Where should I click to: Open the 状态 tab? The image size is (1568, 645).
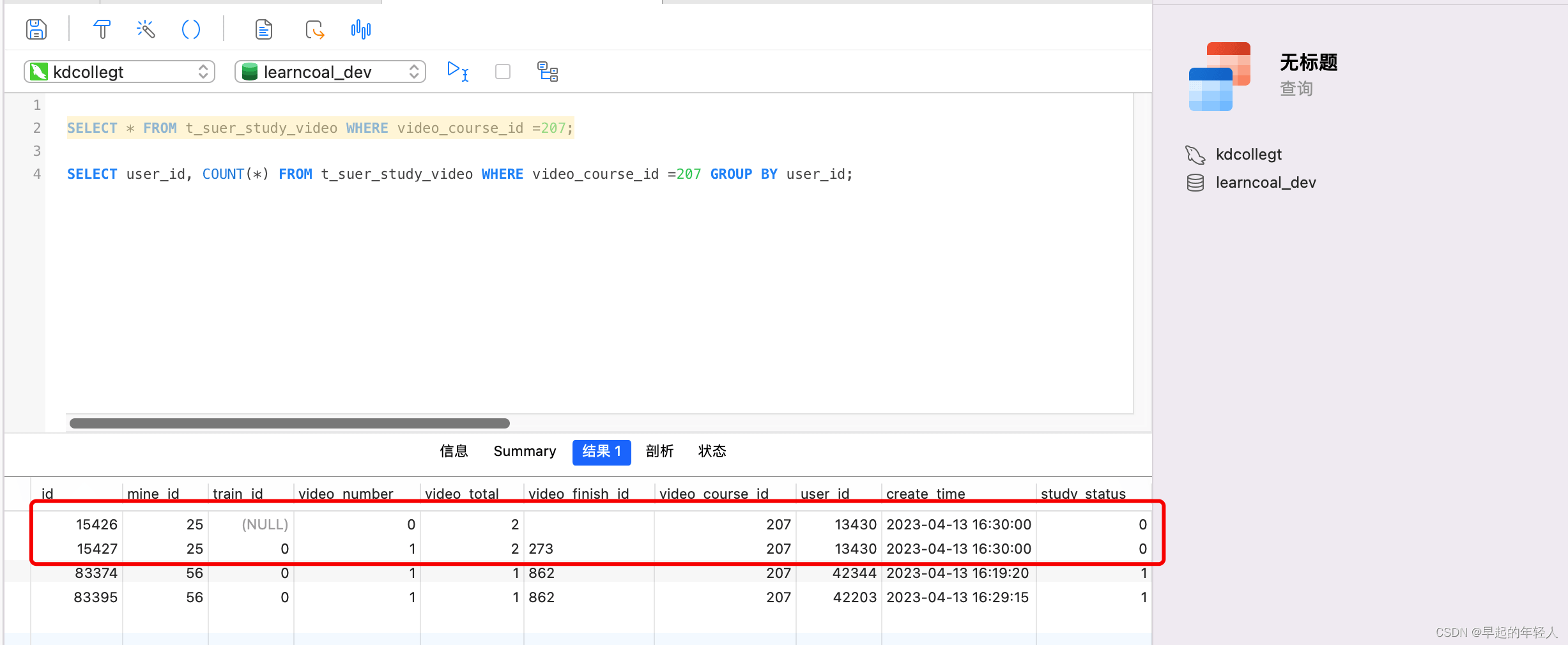coord(712,451)
